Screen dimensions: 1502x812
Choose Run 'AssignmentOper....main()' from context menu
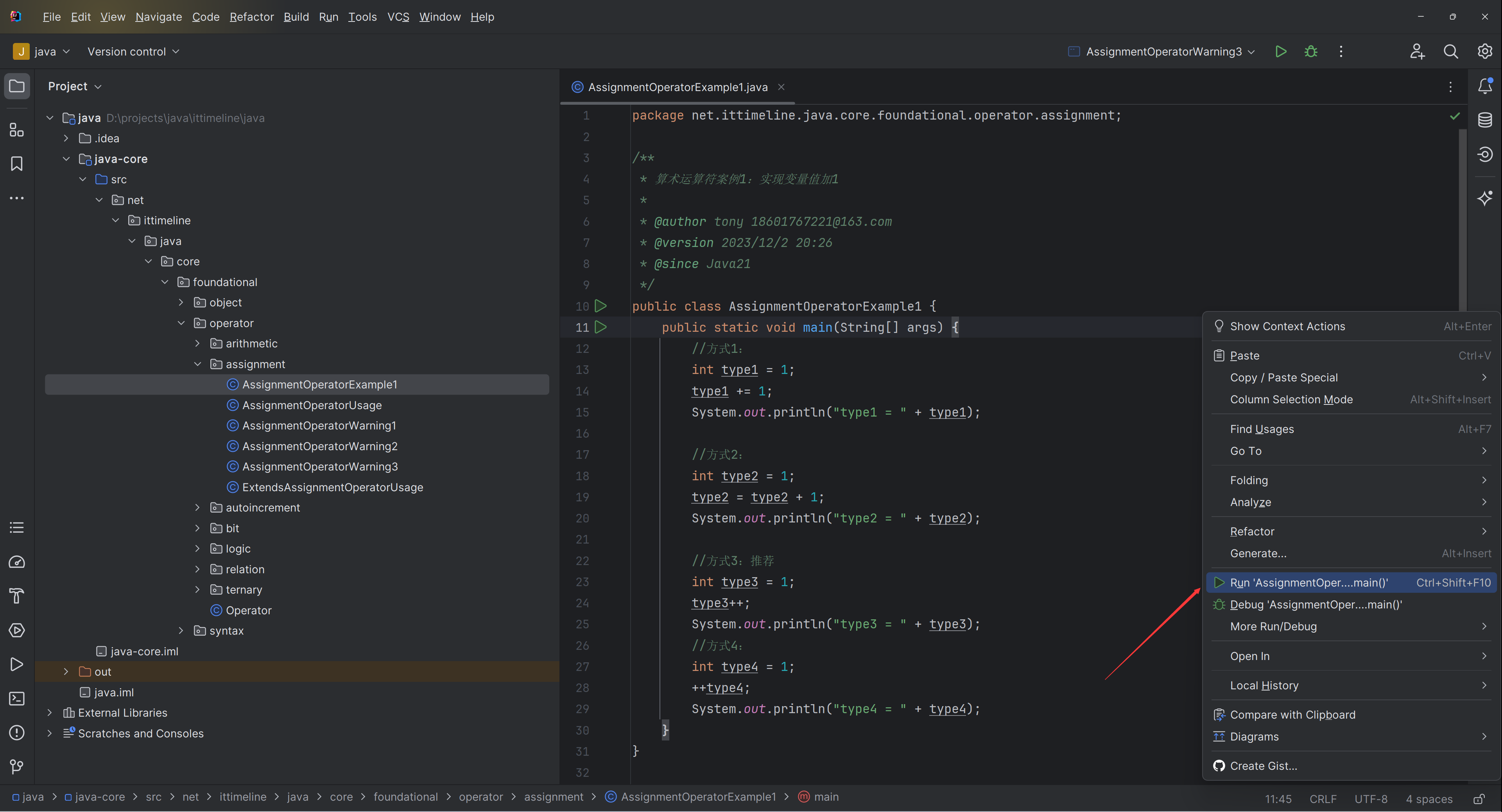click(1351, 582)
